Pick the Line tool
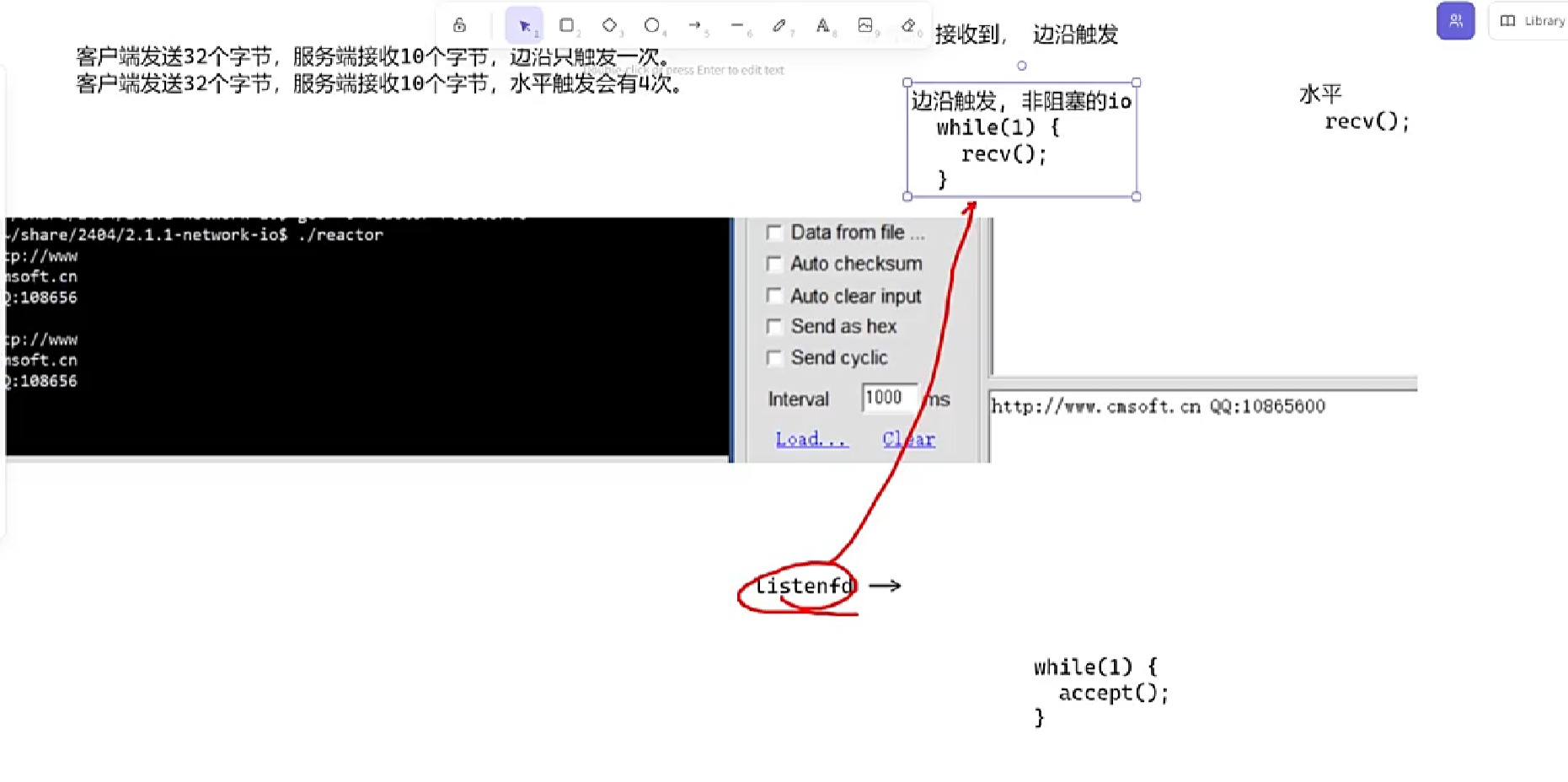This screenshot has height=782, width=1568. (737, 25)
